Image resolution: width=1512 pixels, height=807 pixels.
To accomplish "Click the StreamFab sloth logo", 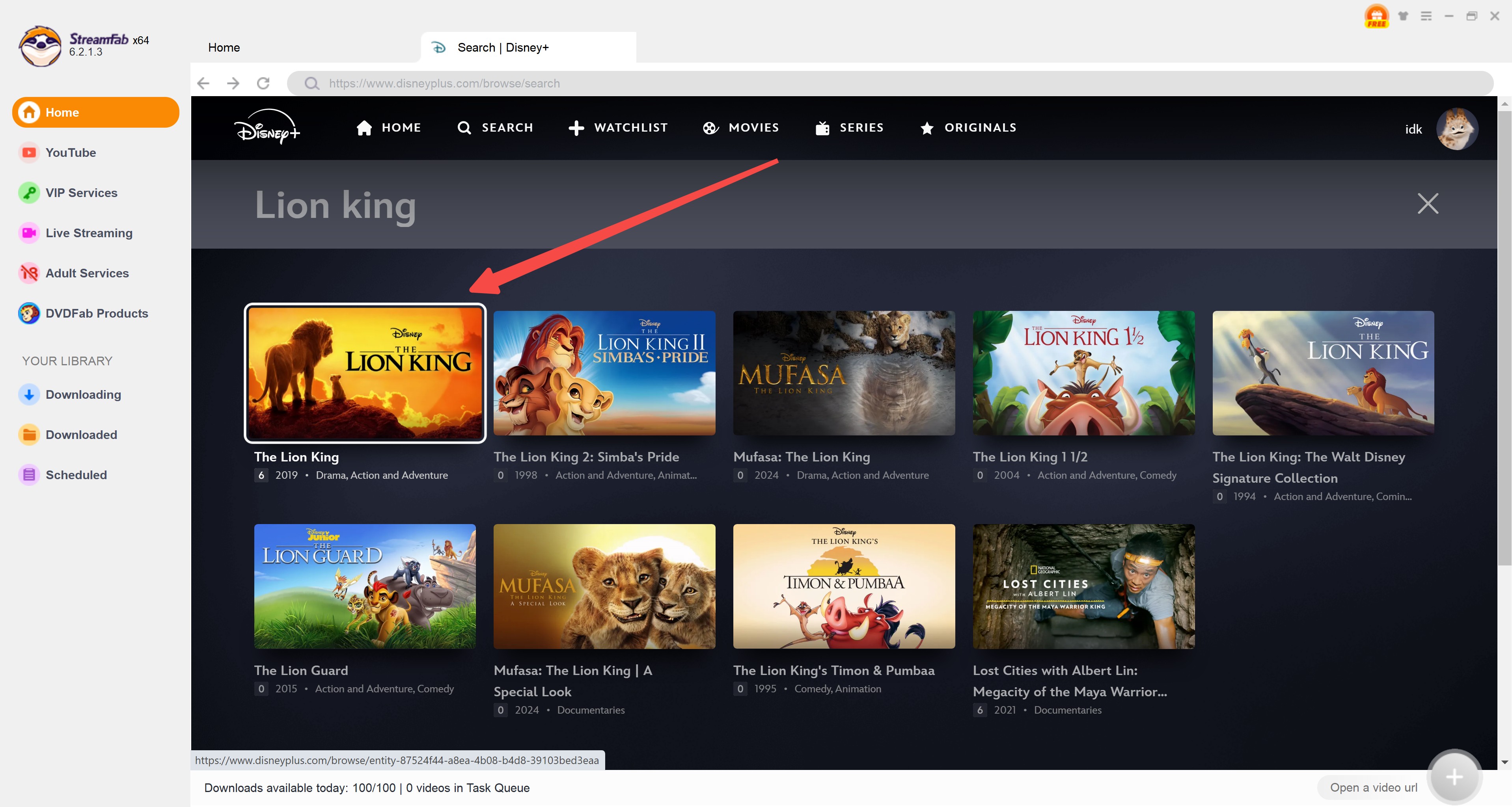I will point(39,46).
